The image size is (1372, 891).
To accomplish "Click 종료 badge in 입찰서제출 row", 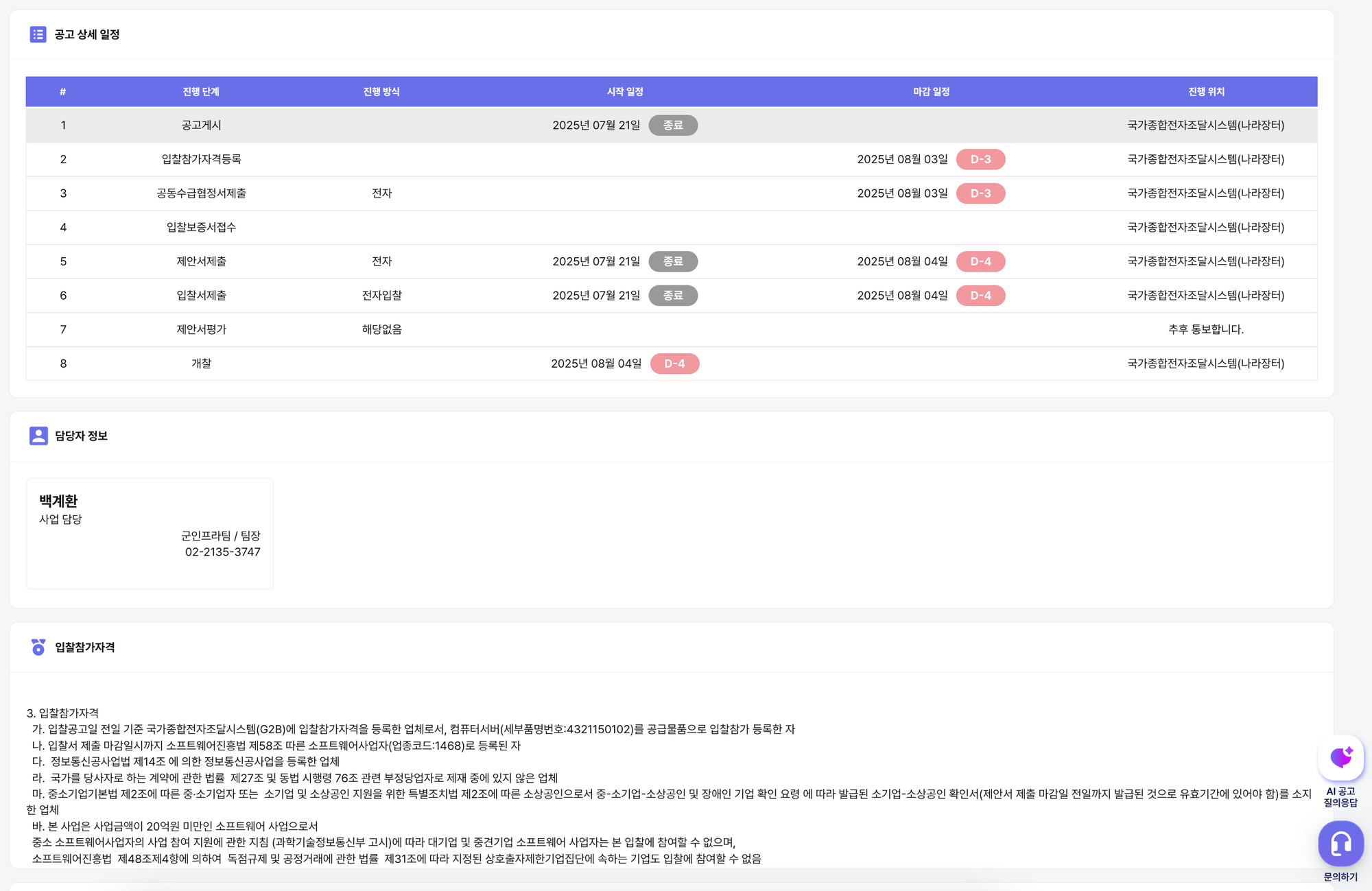I will 672,296.
